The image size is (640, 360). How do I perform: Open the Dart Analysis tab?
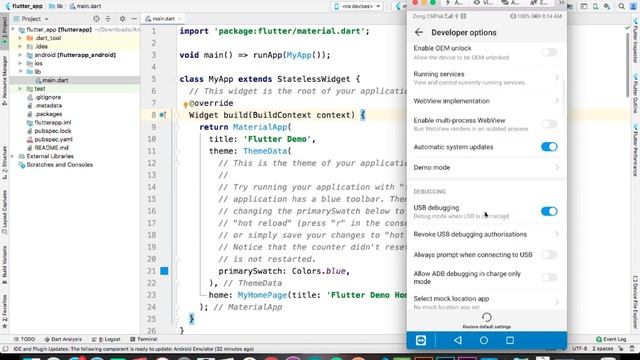63,339
